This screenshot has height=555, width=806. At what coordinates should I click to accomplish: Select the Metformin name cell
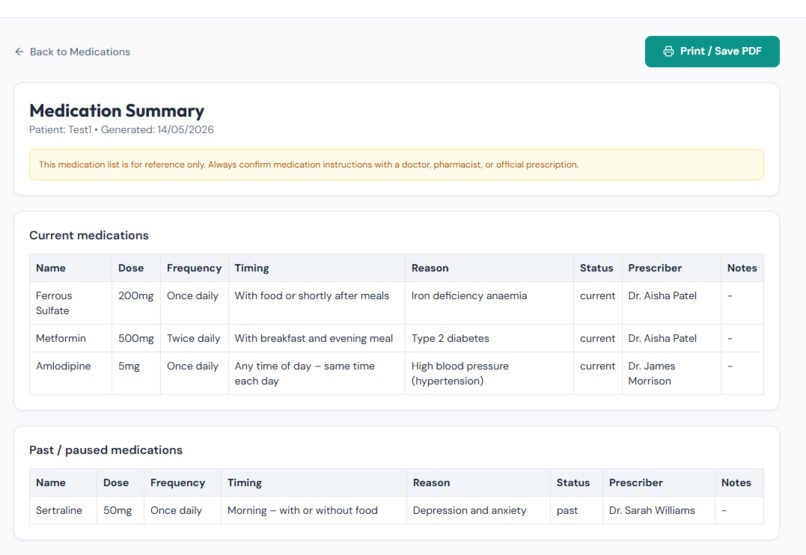coord(70,338)
